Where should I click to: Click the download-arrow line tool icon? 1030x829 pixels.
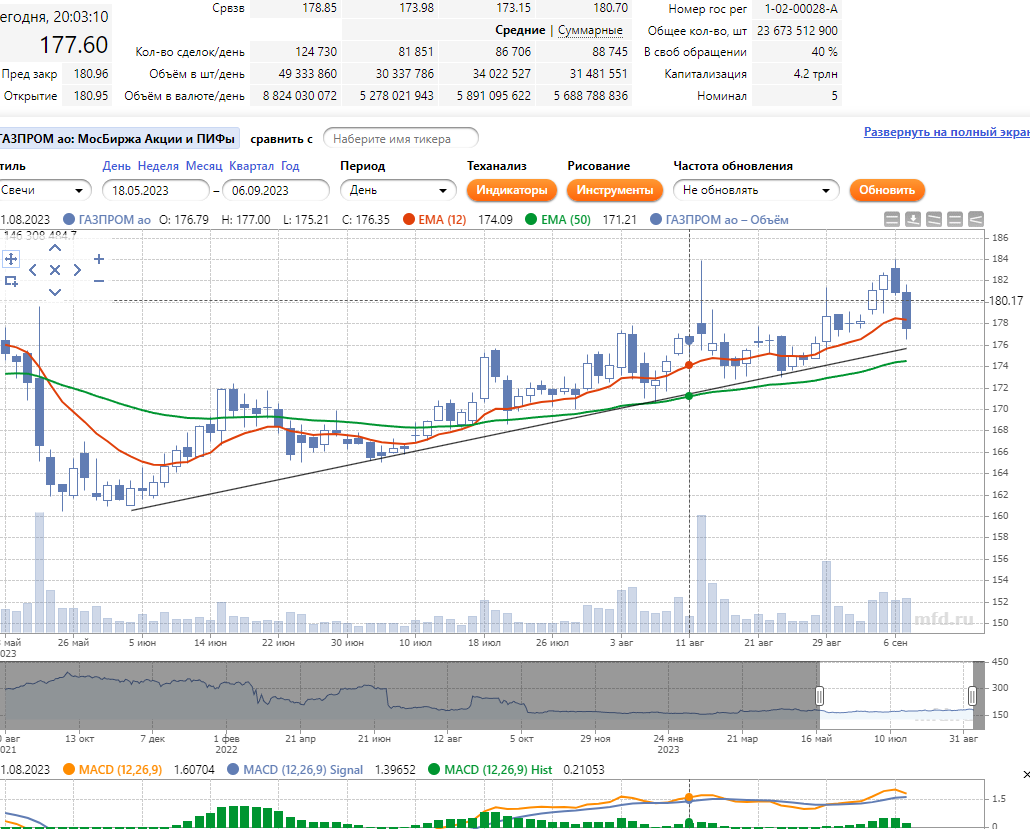click(x=912, y=219)
